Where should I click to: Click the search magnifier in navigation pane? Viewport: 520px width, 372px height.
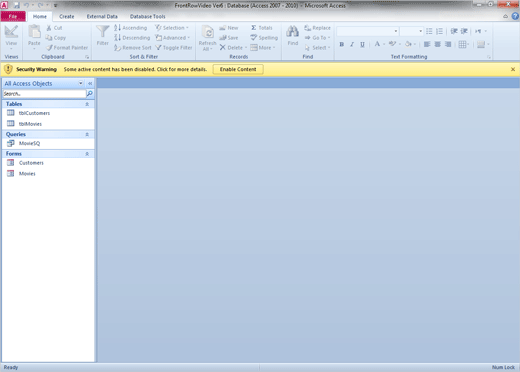click(90, 94)
